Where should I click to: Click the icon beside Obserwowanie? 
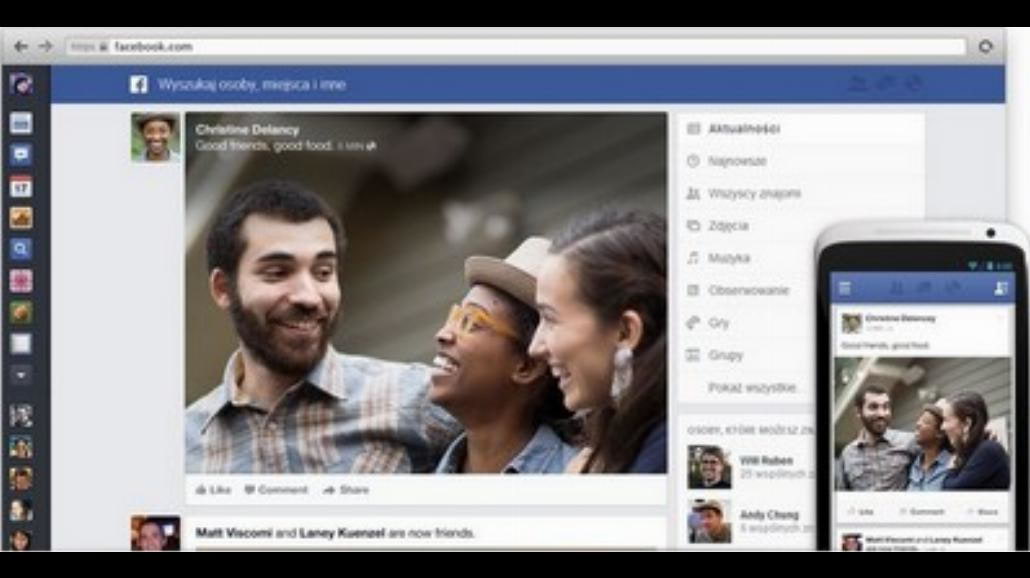(x=693, y=290)
